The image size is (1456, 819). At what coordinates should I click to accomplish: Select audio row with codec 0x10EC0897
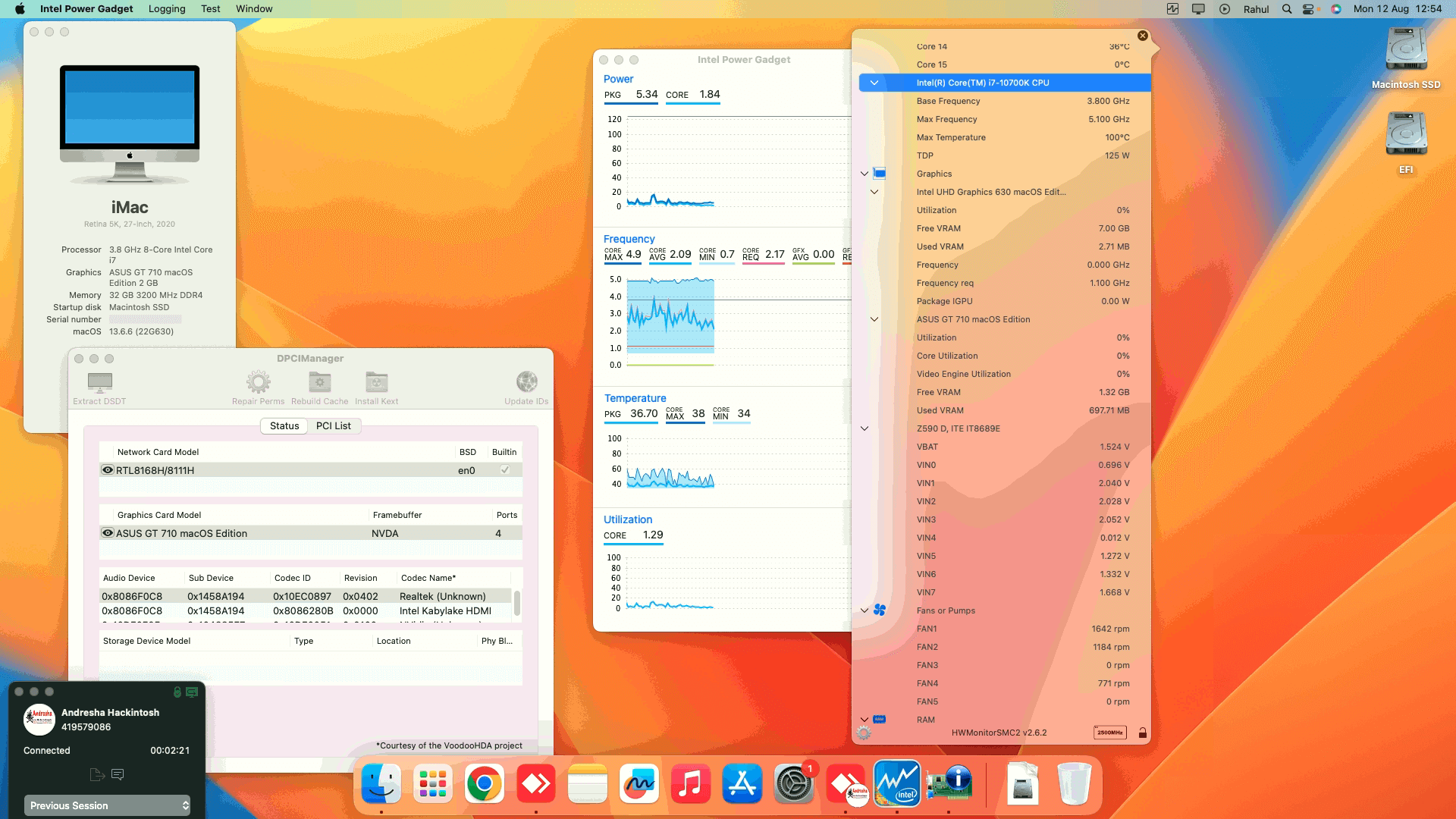click(x=305, y=596)
